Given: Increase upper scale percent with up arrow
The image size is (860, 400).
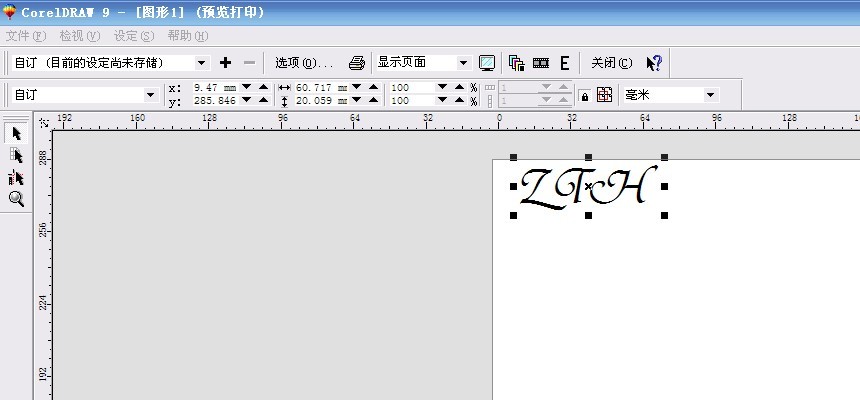Looking at the screenshot, I should coord(460,87).
